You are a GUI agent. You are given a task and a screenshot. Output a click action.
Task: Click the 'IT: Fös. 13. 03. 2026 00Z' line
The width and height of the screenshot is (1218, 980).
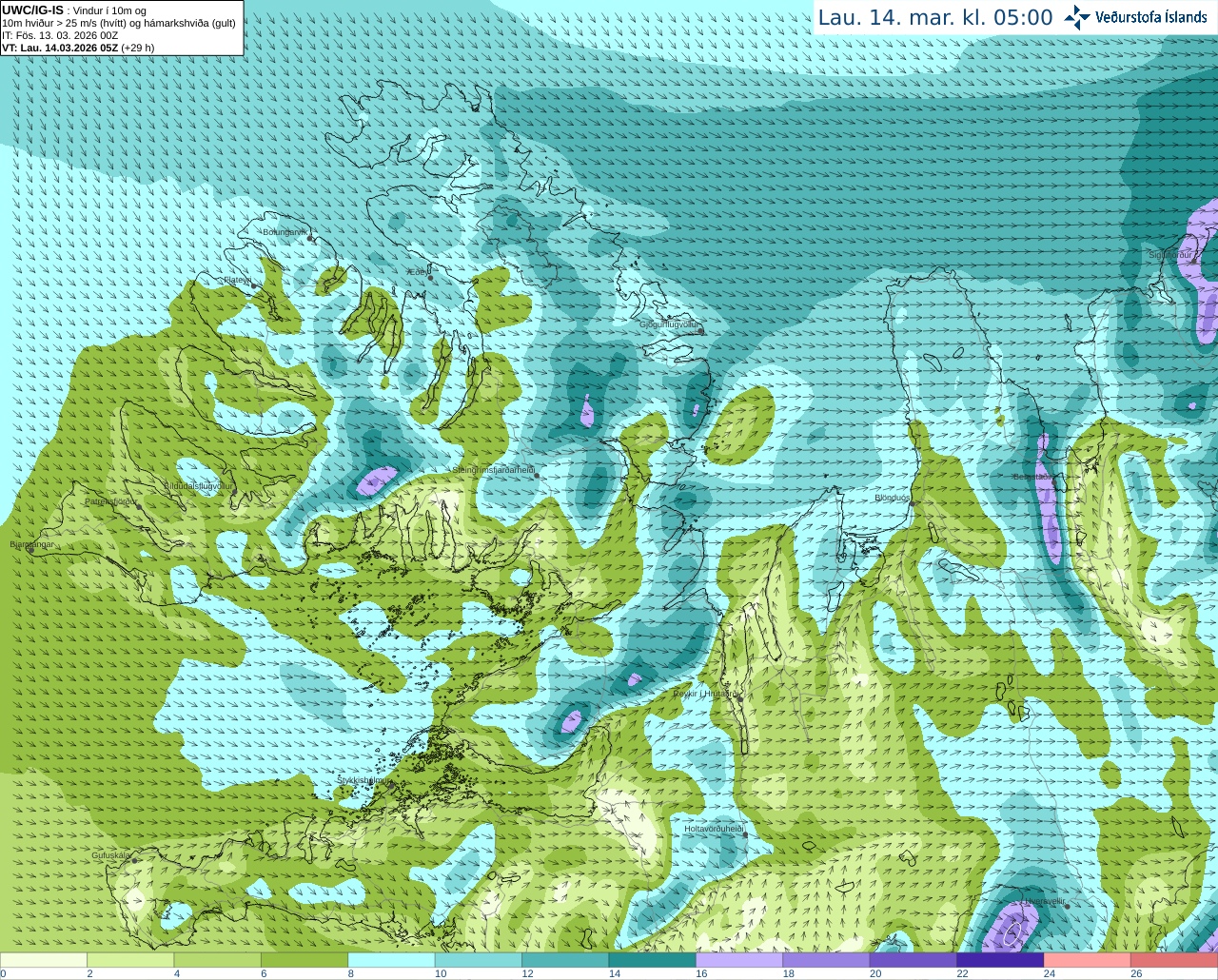[60, 35]
